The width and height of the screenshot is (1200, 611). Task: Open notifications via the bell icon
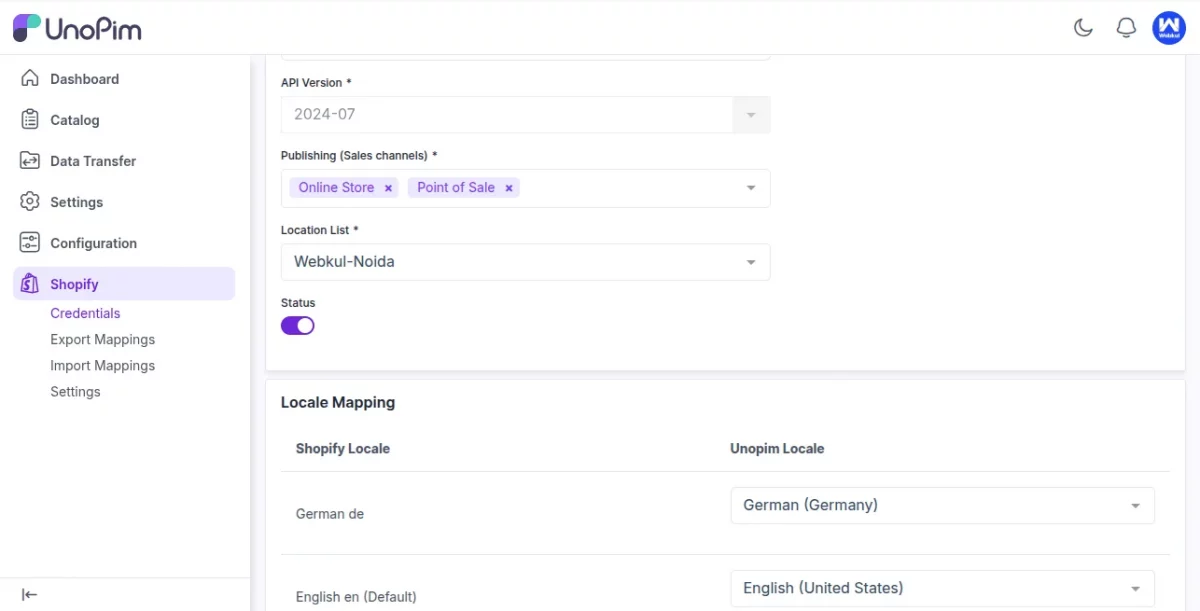pos(1126,27)
